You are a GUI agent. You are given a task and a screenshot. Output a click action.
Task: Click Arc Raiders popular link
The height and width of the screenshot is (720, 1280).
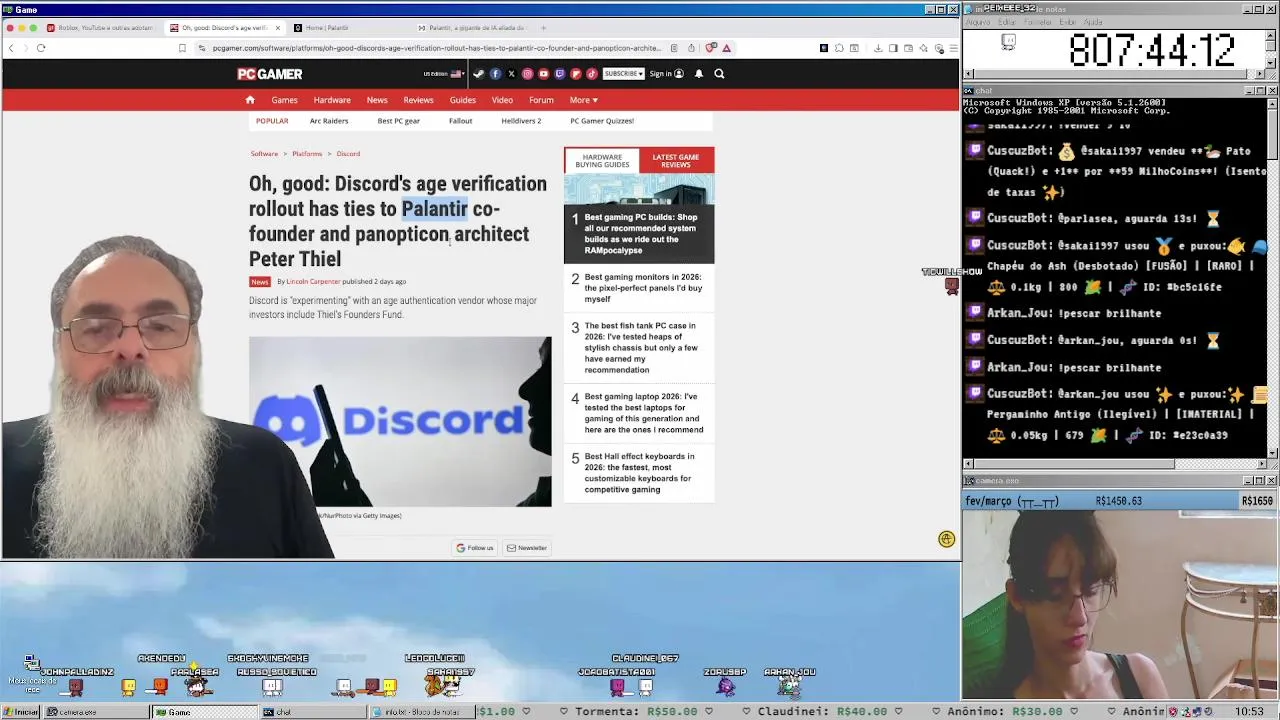coord(329,121)
